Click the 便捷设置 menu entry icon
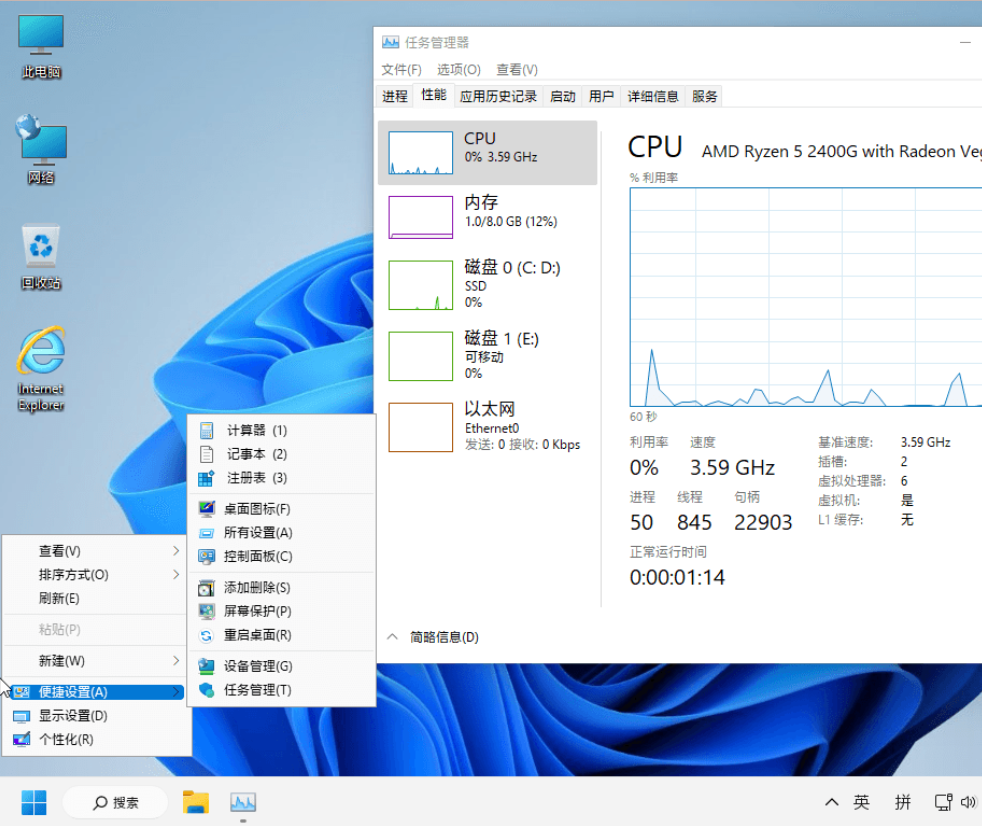Image resolution: width=982 pixels, height=826 pixels. (x=22, y=692)
